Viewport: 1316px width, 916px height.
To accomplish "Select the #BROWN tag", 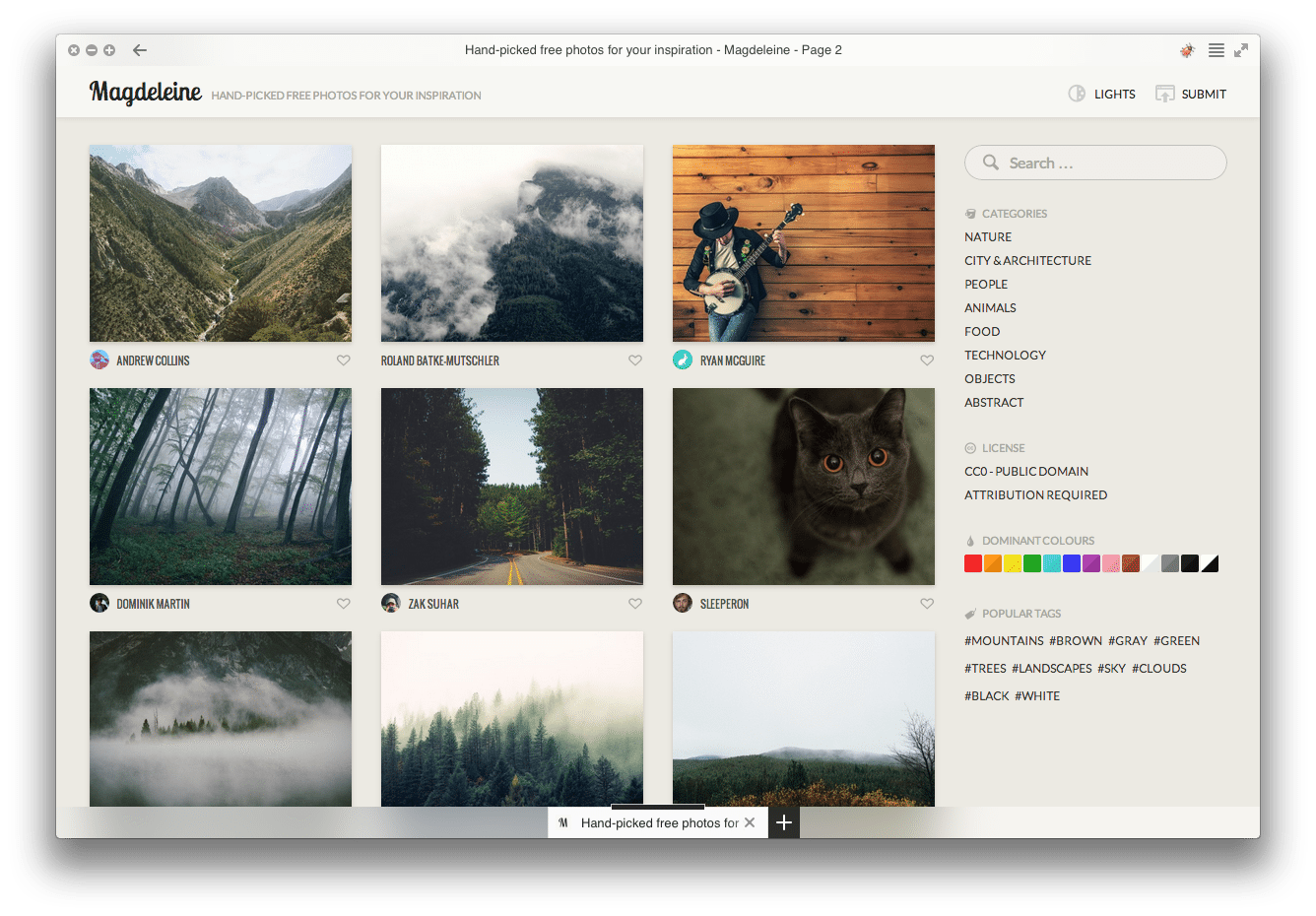I will (x=1076, y=641).
